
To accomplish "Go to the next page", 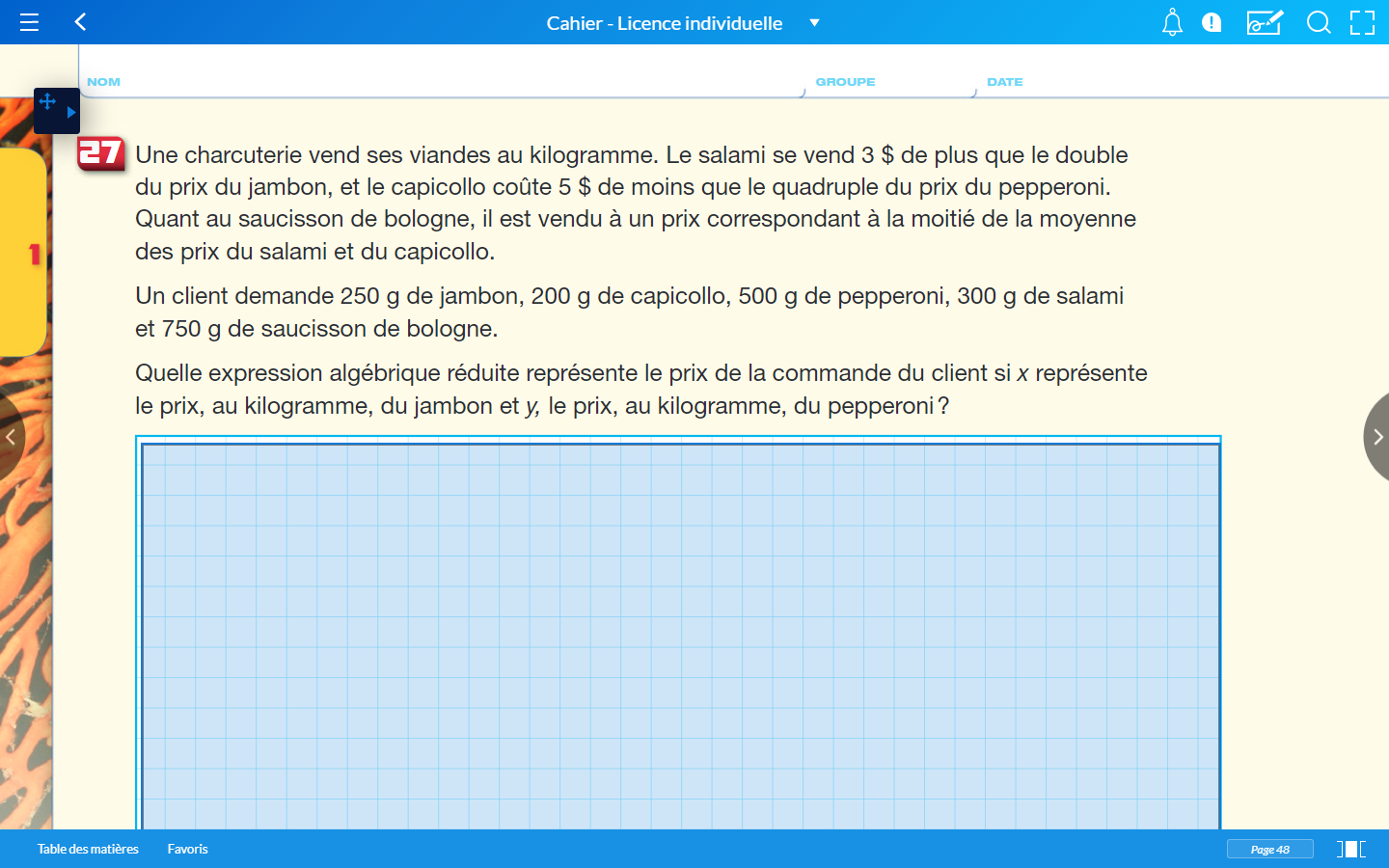I will [x=1376, y=437].
